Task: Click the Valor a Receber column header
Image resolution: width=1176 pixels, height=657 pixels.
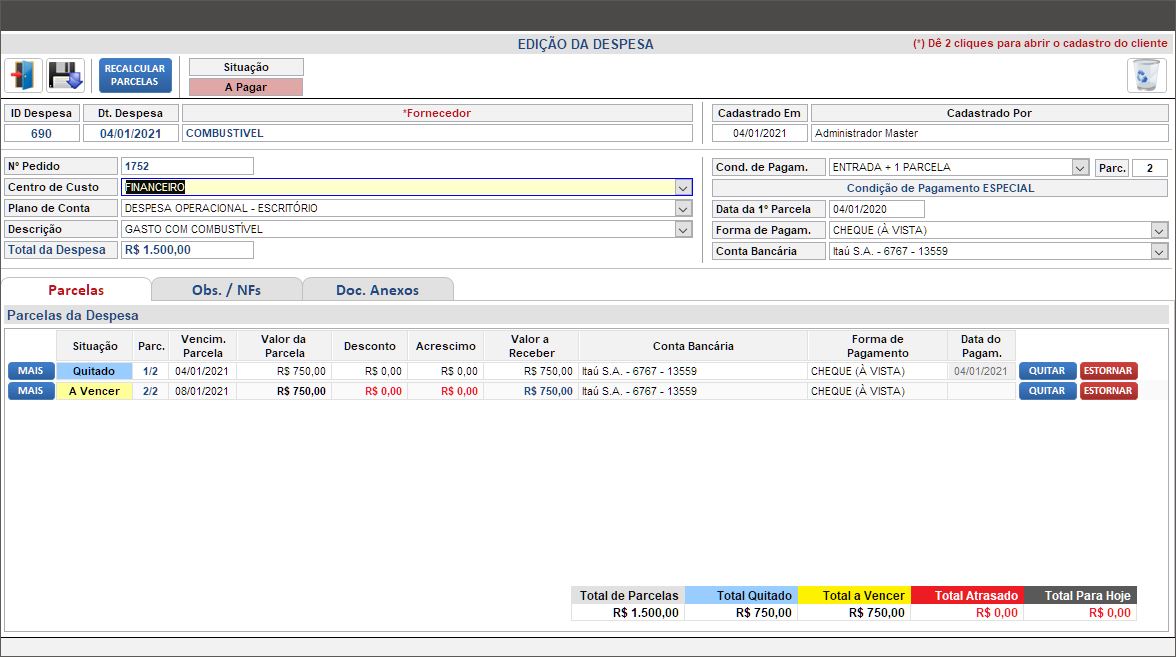Action: pos(531,346)
